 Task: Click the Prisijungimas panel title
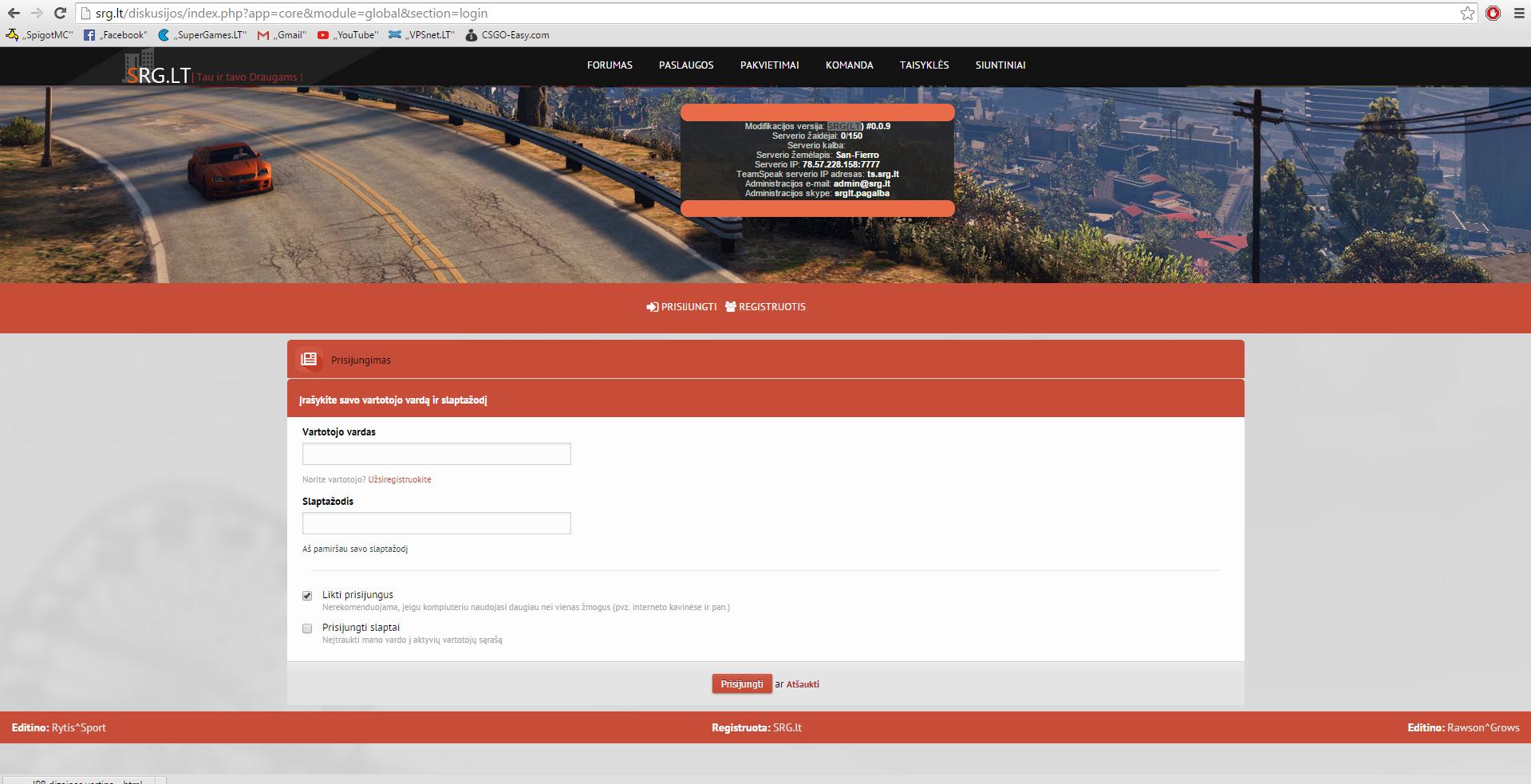(x=361, y=360)
